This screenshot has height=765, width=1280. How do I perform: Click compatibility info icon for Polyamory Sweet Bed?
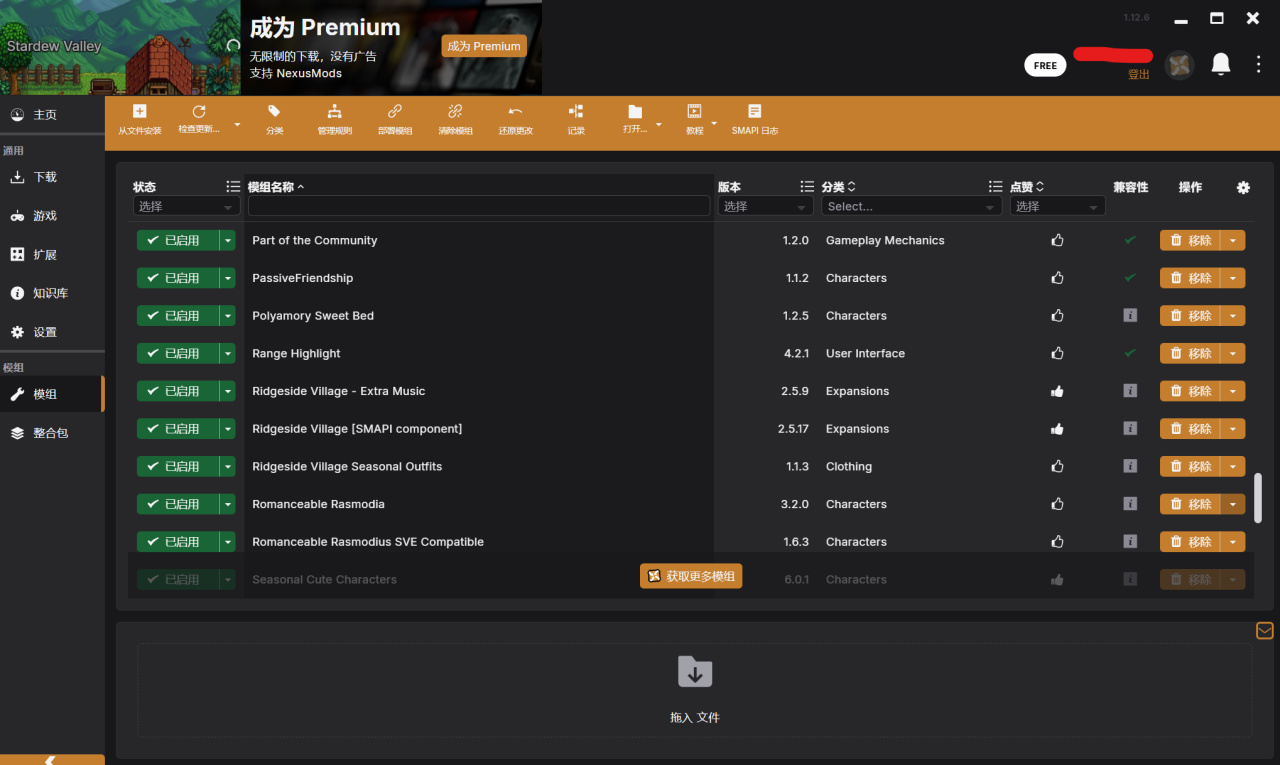[1130, 315]
